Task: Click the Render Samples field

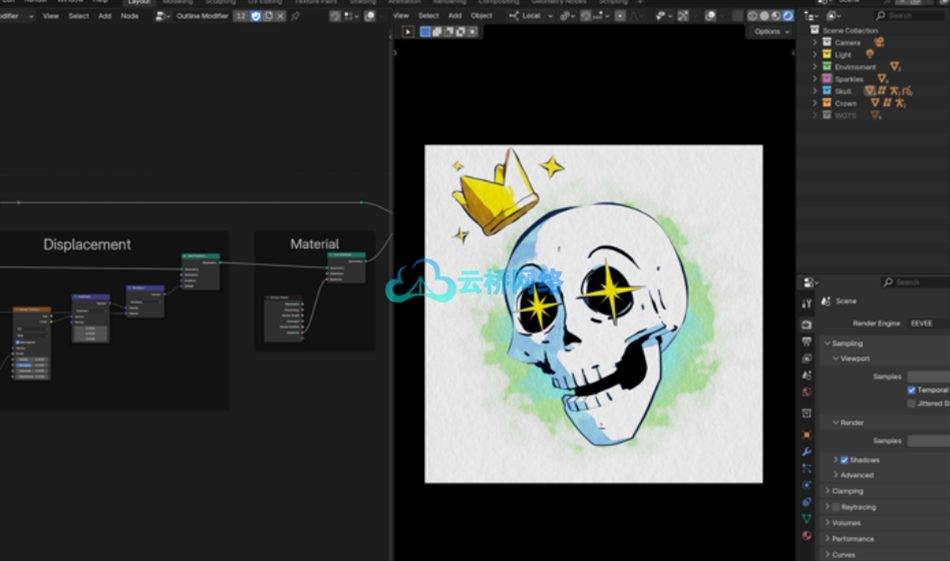Action: [928, 441]
